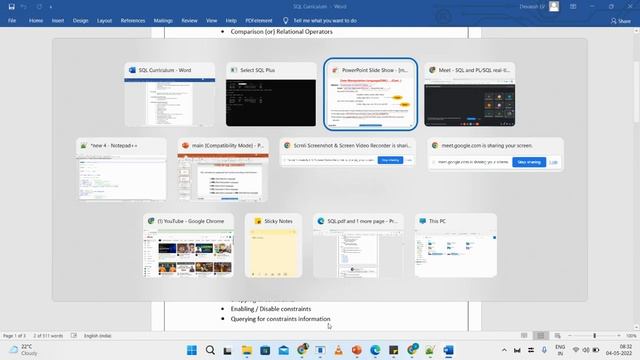Screen dimensions: 640x360
Task: Switch to new 4 - Notepad++ thumbnail
Action: tap(121, 169)
